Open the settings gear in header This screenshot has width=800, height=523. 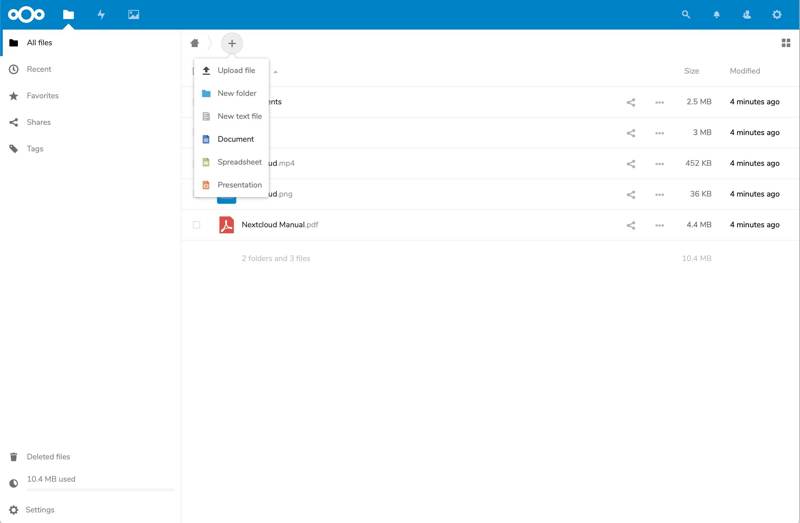[777, 14]
